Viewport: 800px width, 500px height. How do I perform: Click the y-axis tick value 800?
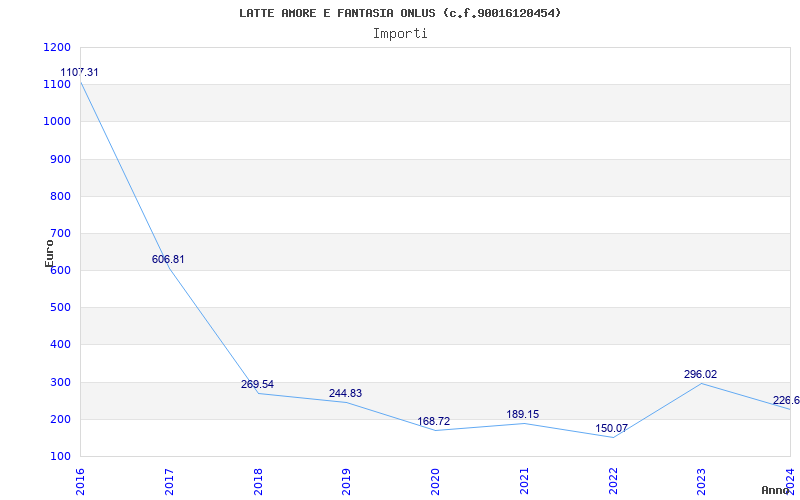pos(61,196)
